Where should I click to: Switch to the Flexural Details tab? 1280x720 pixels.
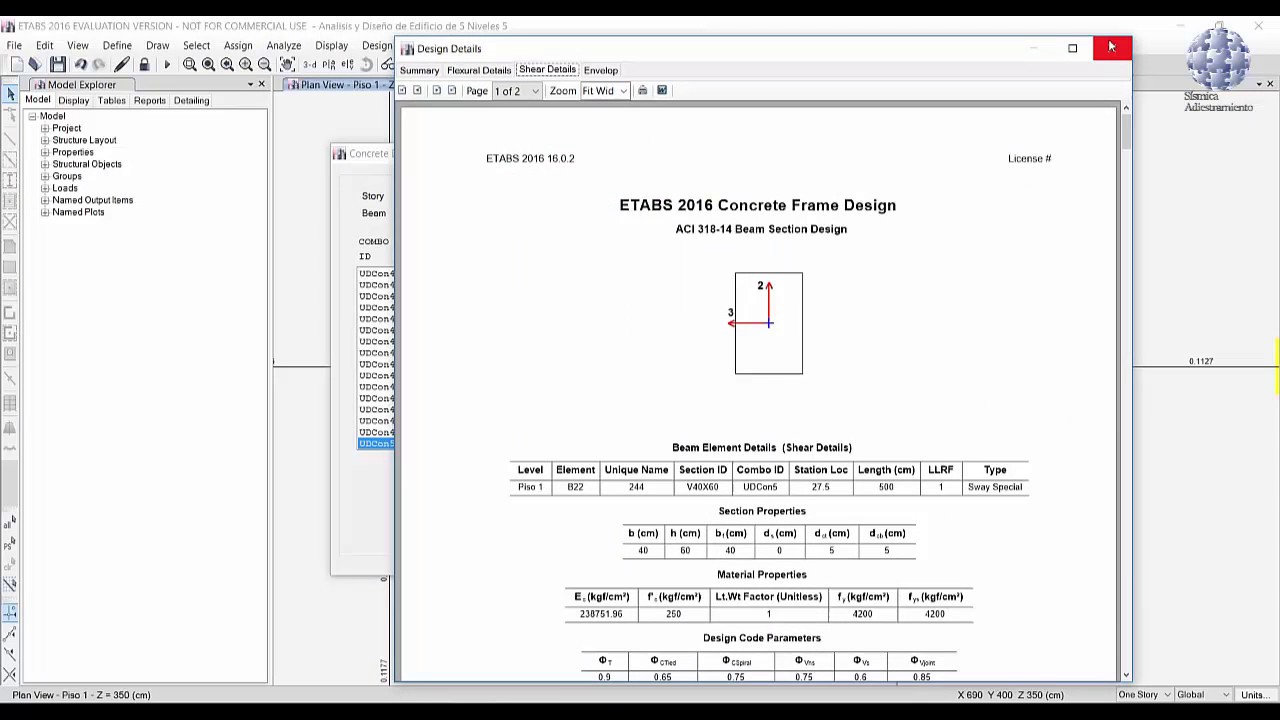tap(479, 70)
